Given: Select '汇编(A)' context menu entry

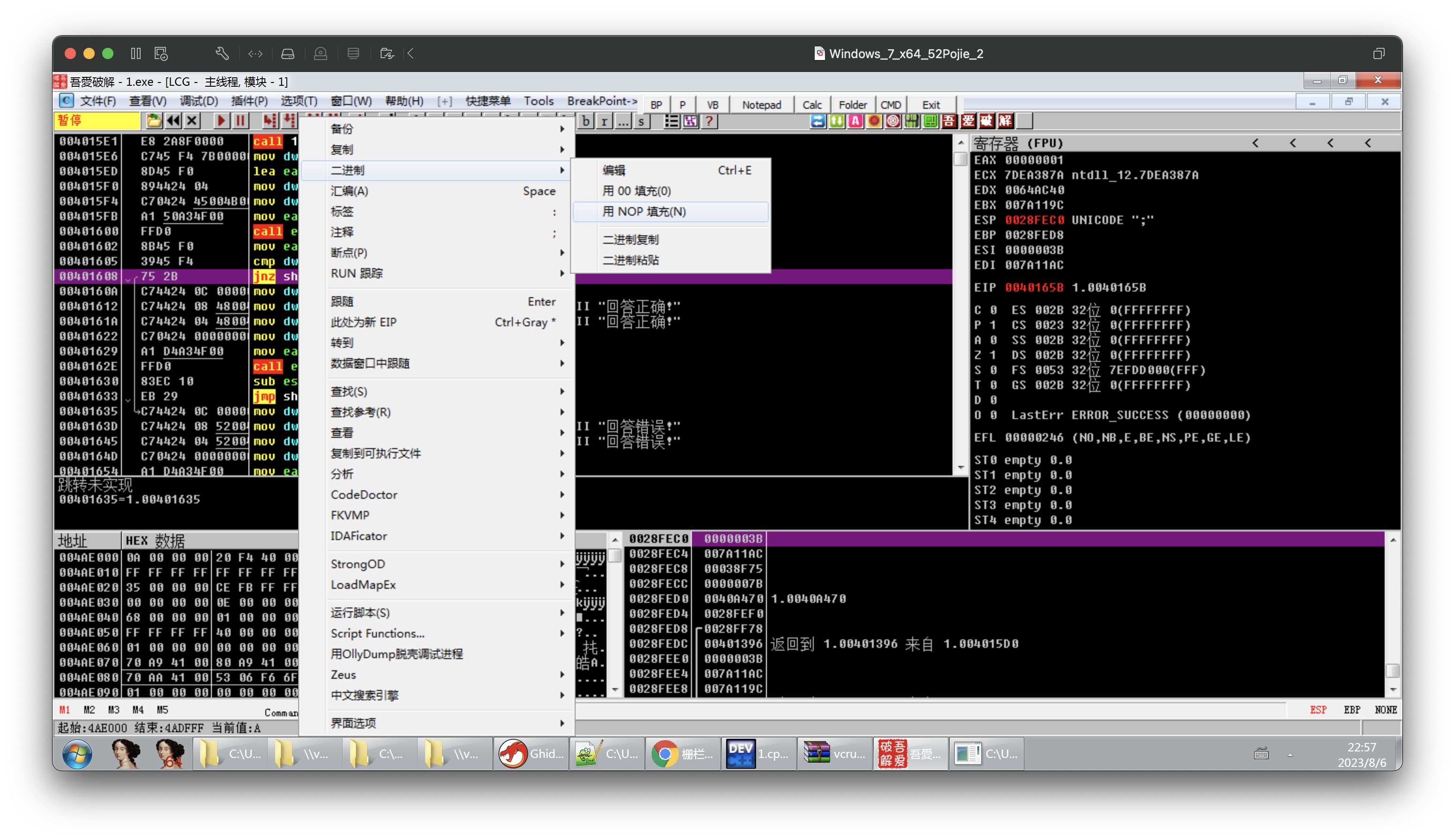Looking at the screenshot, I should 437,191.
